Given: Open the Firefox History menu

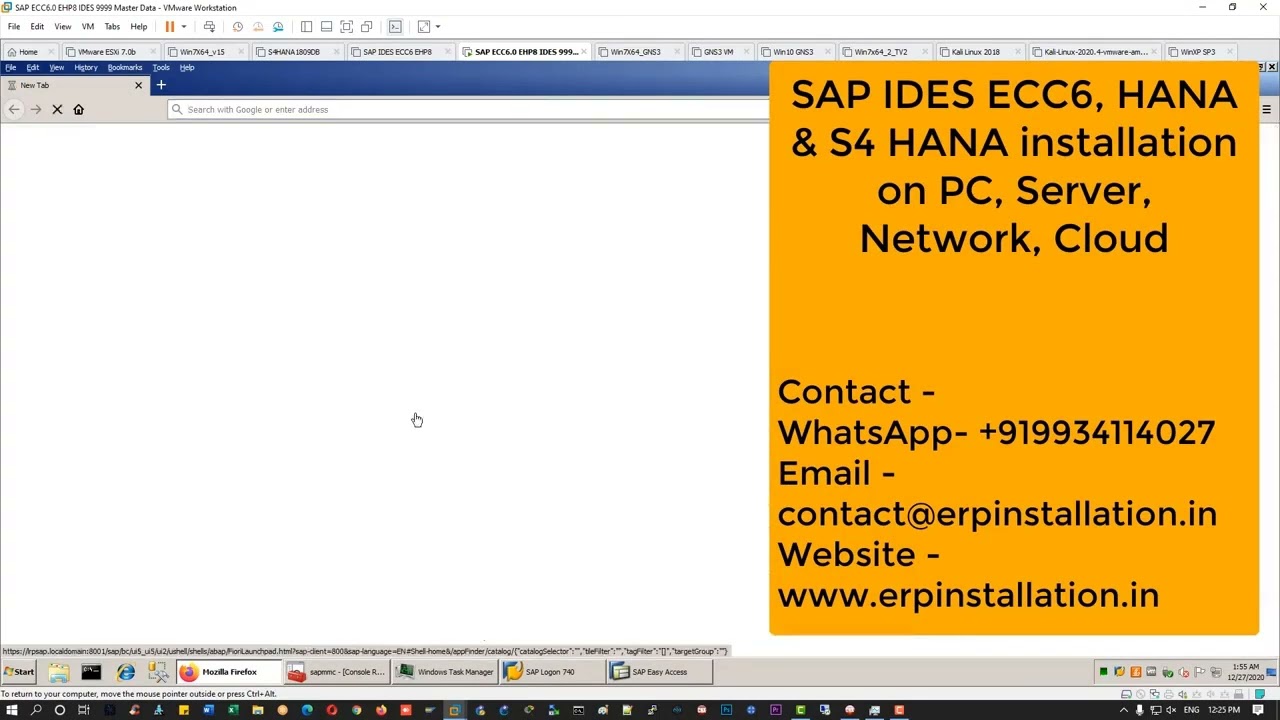Looking at the screenshot, I should 85,68.
